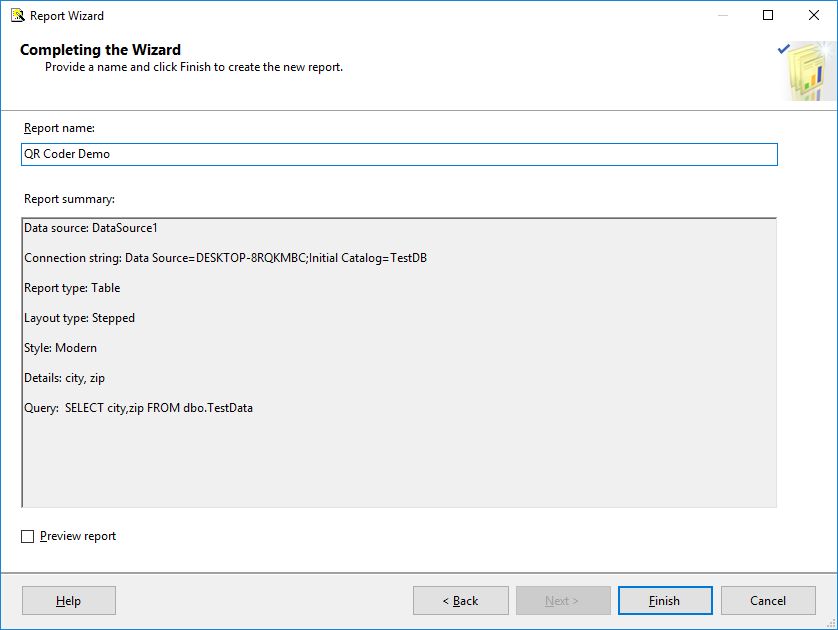Select the Connection string summary line
The image size is (838, 630).
pyautogui.click(x=226, y=258)
